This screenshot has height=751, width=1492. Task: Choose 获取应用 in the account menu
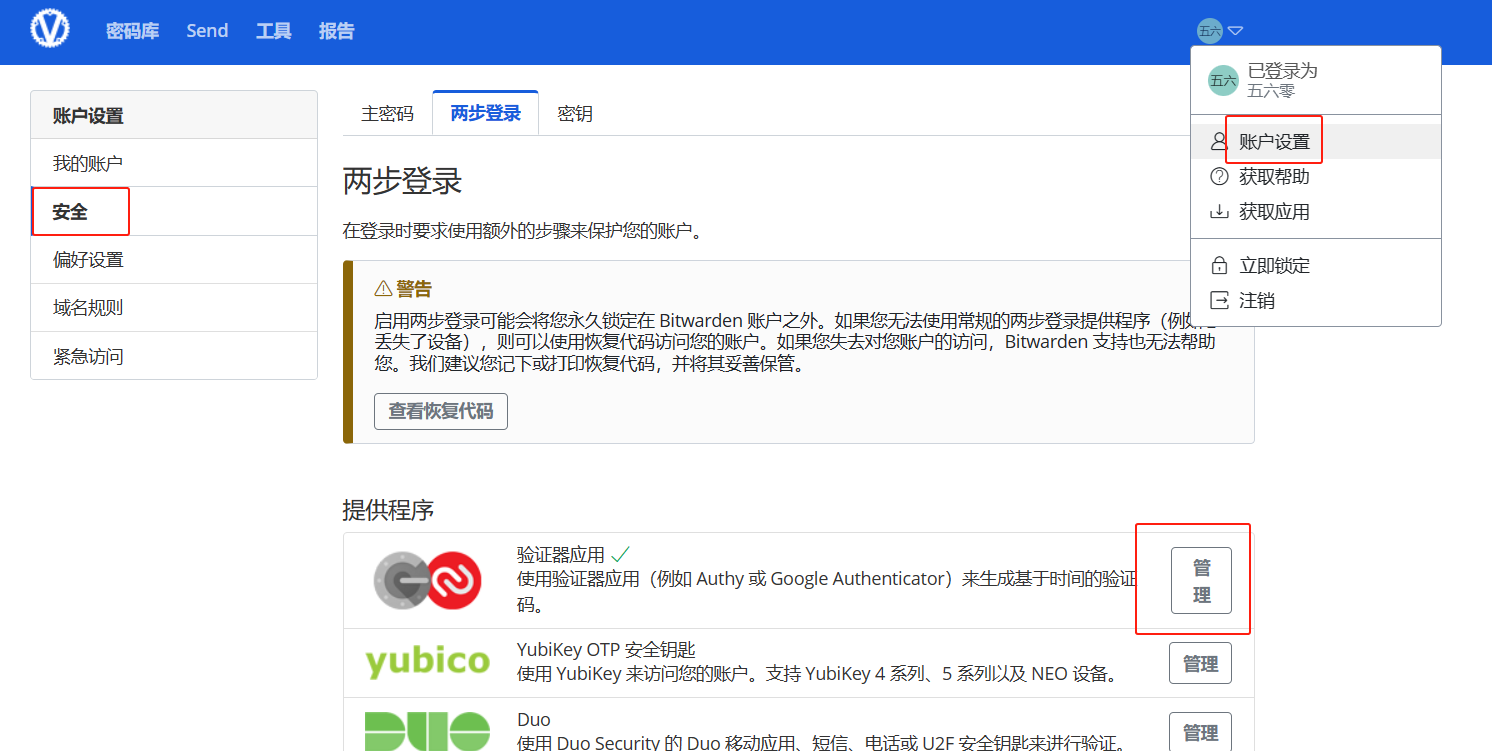click(x=1316, y=212)
